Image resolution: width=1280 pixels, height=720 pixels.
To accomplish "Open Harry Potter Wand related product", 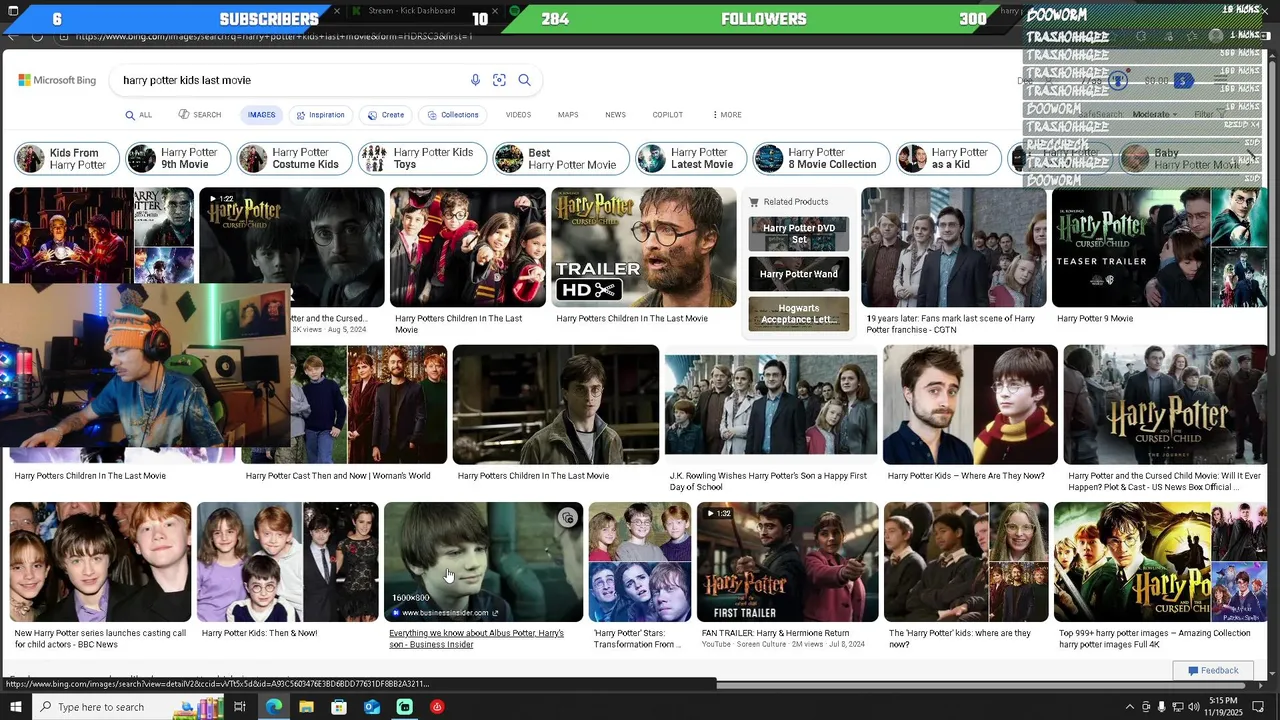I will point(799,274).
